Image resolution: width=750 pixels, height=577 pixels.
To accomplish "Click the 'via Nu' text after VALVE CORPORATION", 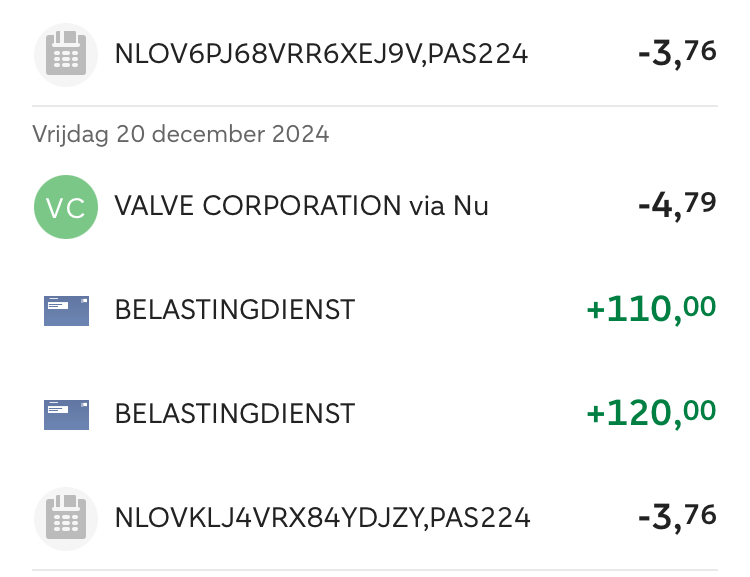I will pyautogui.click(x=449, y=207).
